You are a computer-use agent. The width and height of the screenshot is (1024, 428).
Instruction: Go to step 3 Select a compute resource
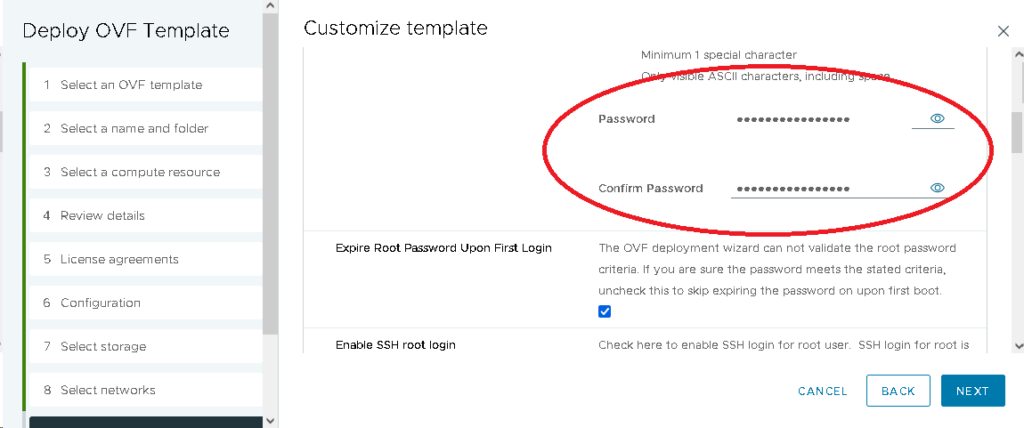pyautogui.click(x=139, y=172)
